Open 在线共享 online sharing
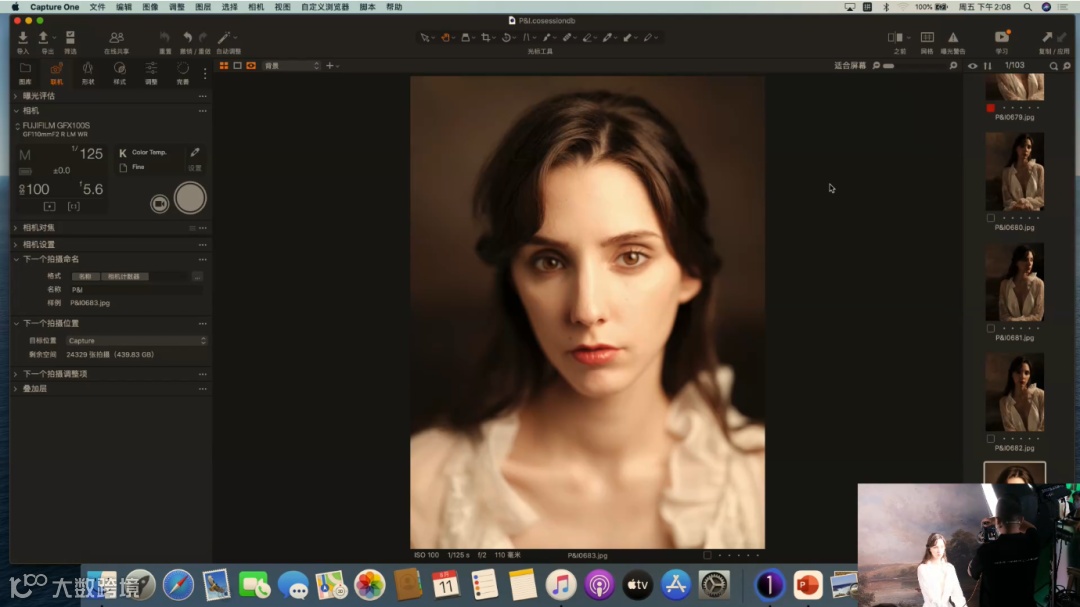1080x607 pixels. click(x=116, y=38)
